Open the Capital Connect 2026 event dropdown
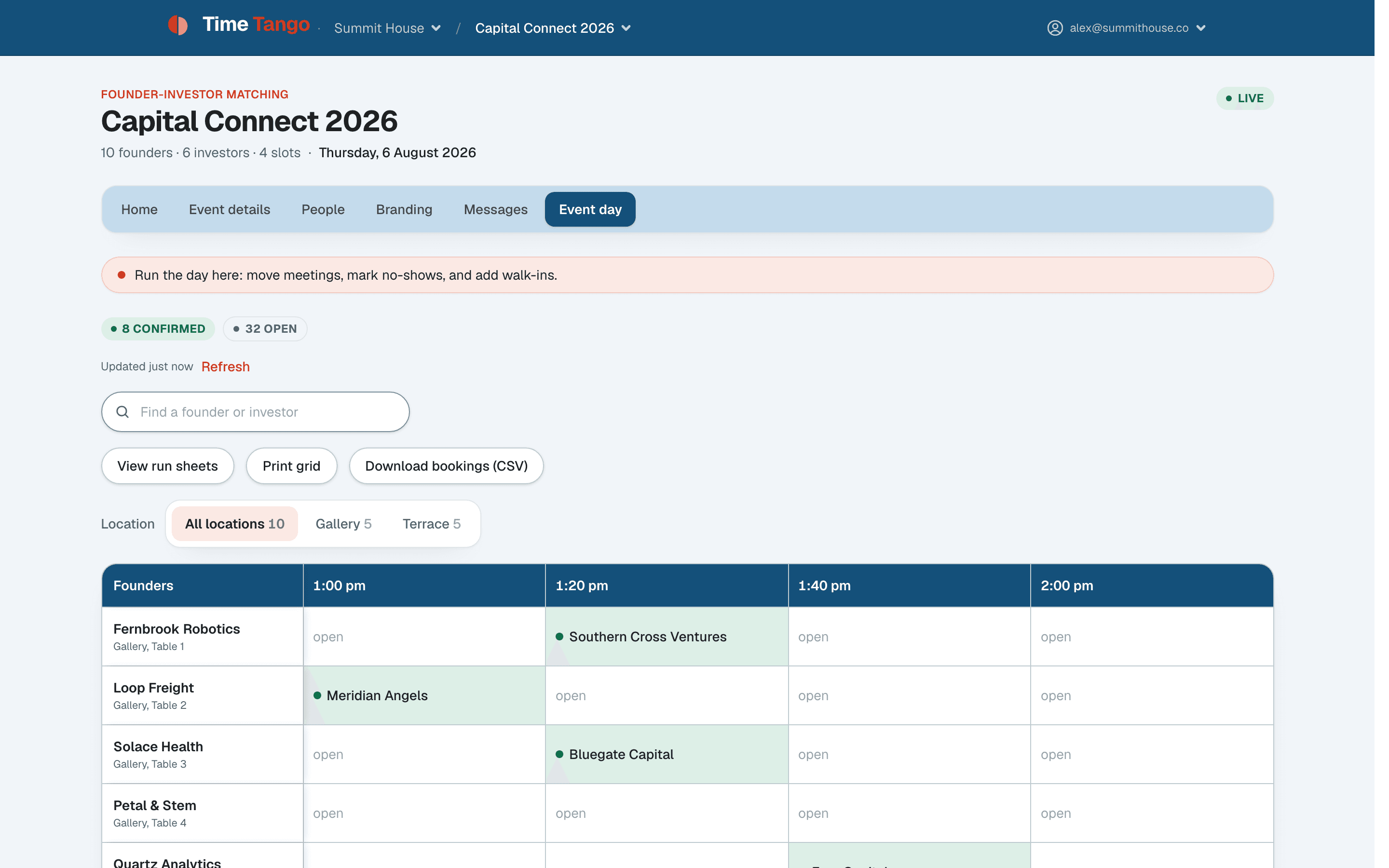Viewport: 1389px width, 868px height. tap(553, 27)
